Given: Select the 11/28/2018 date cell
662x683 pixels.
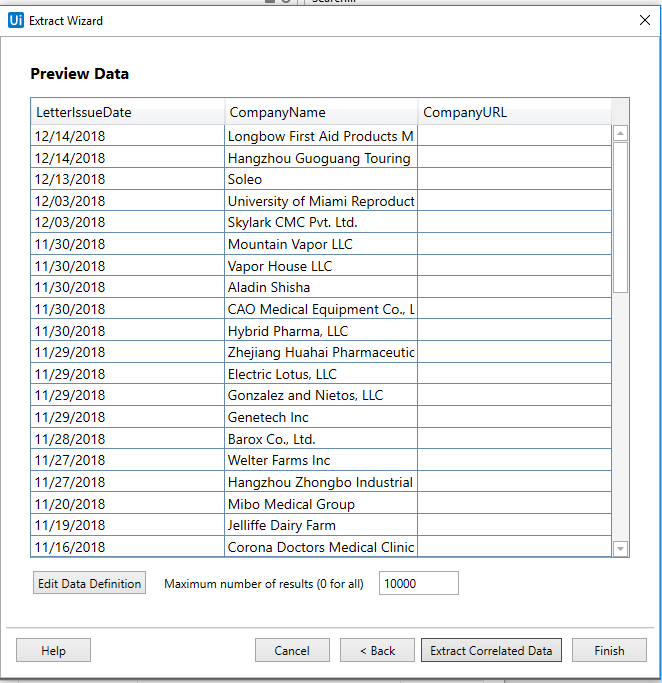Looking at the screenshot, I should 128,439.
